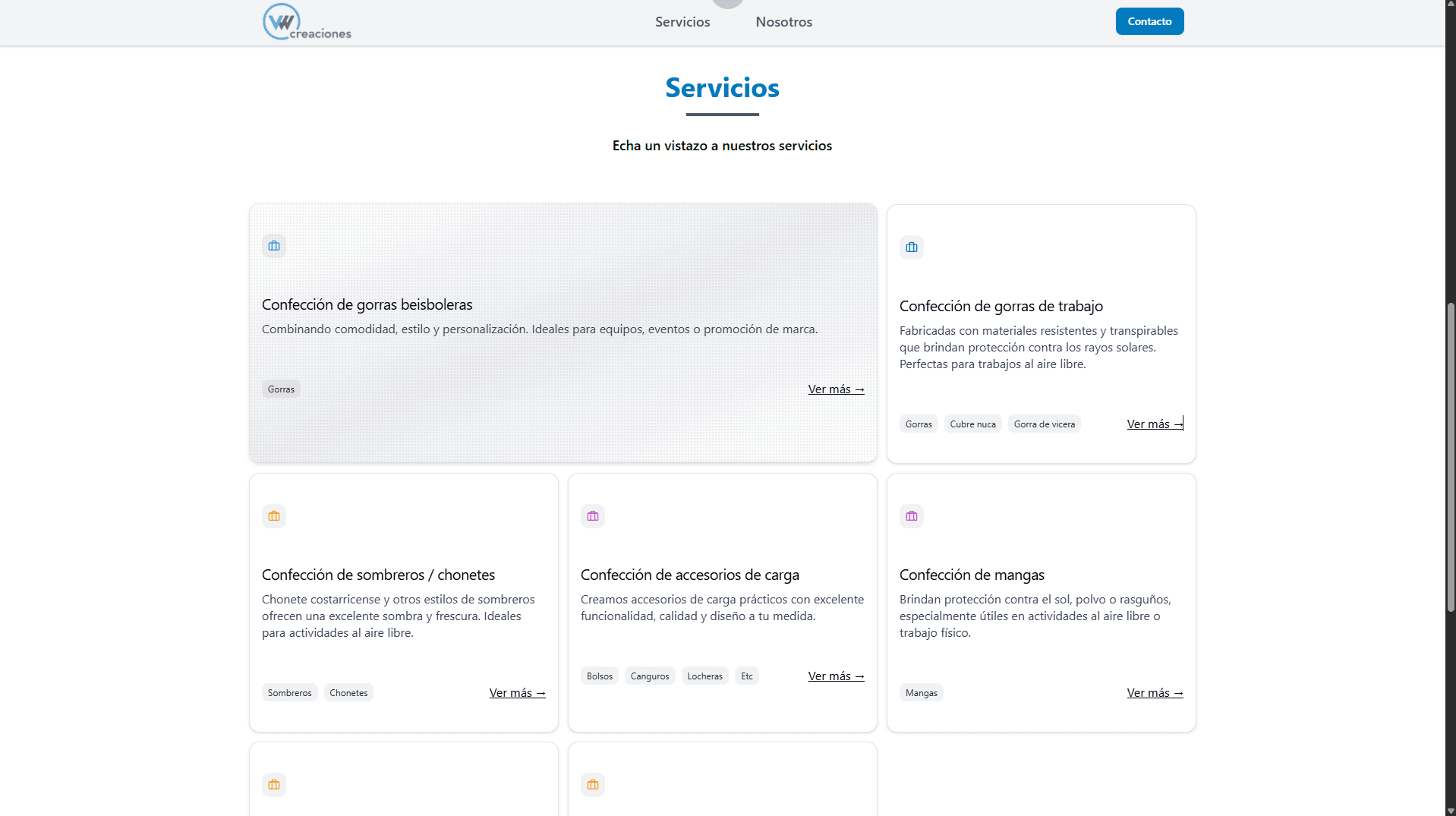Image resolution: width=1456 pixels, height=816 pixels.
Task: Open the Servicios navigation item
Action: [x=682, y=22]
